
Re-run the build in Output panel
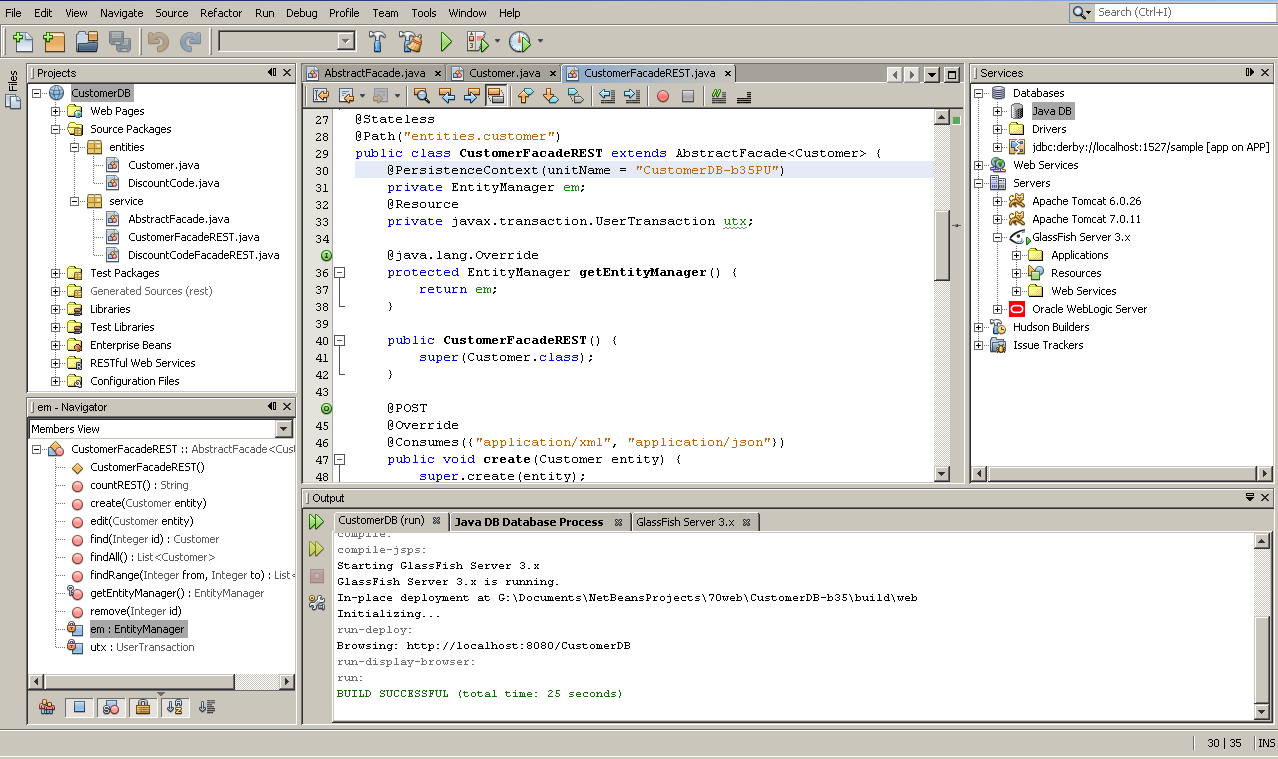pos(316,522)
